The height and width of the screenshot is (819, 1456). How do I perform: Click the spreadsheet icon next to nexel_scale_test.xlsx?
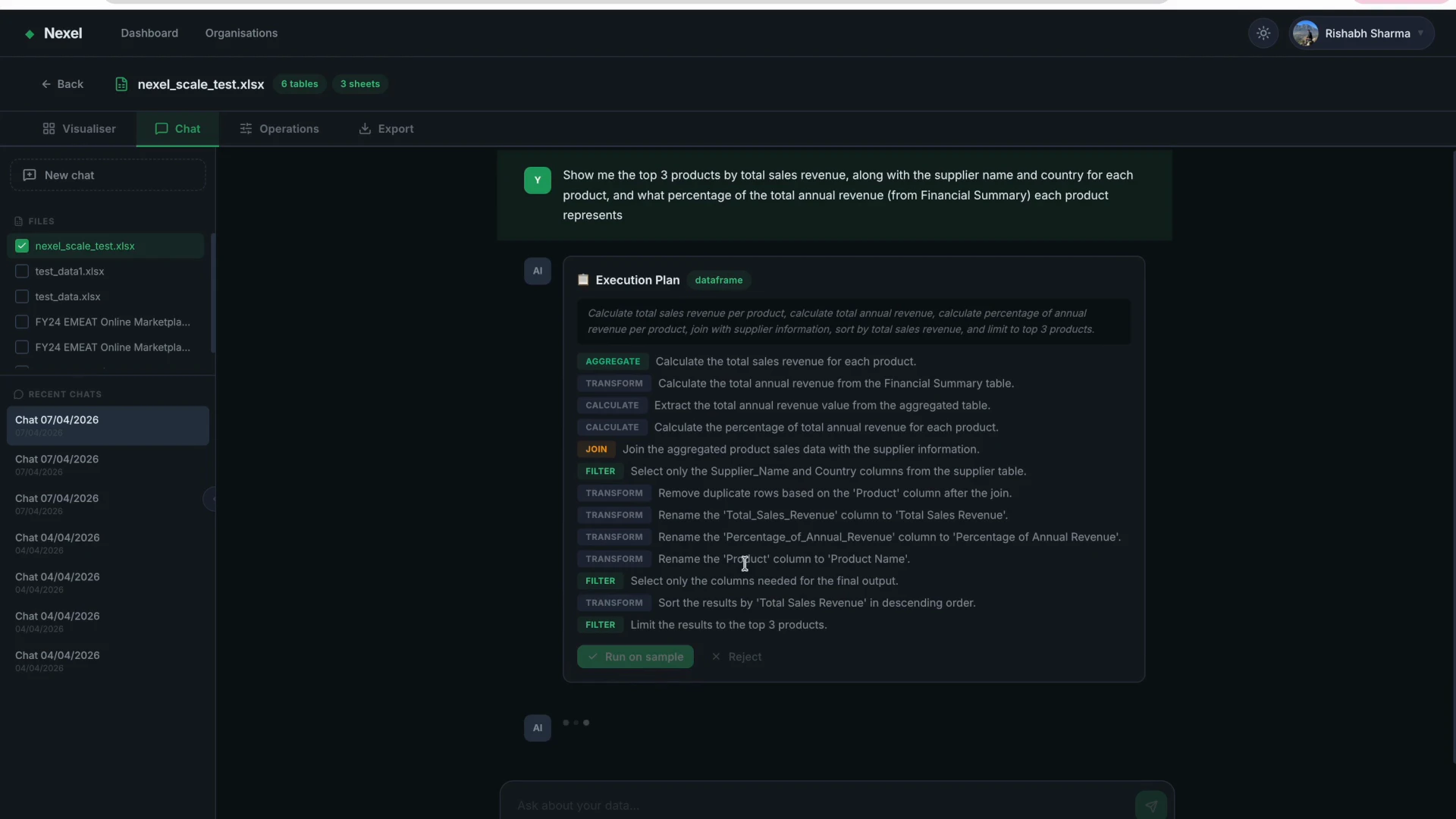click(x=121, y=84)
